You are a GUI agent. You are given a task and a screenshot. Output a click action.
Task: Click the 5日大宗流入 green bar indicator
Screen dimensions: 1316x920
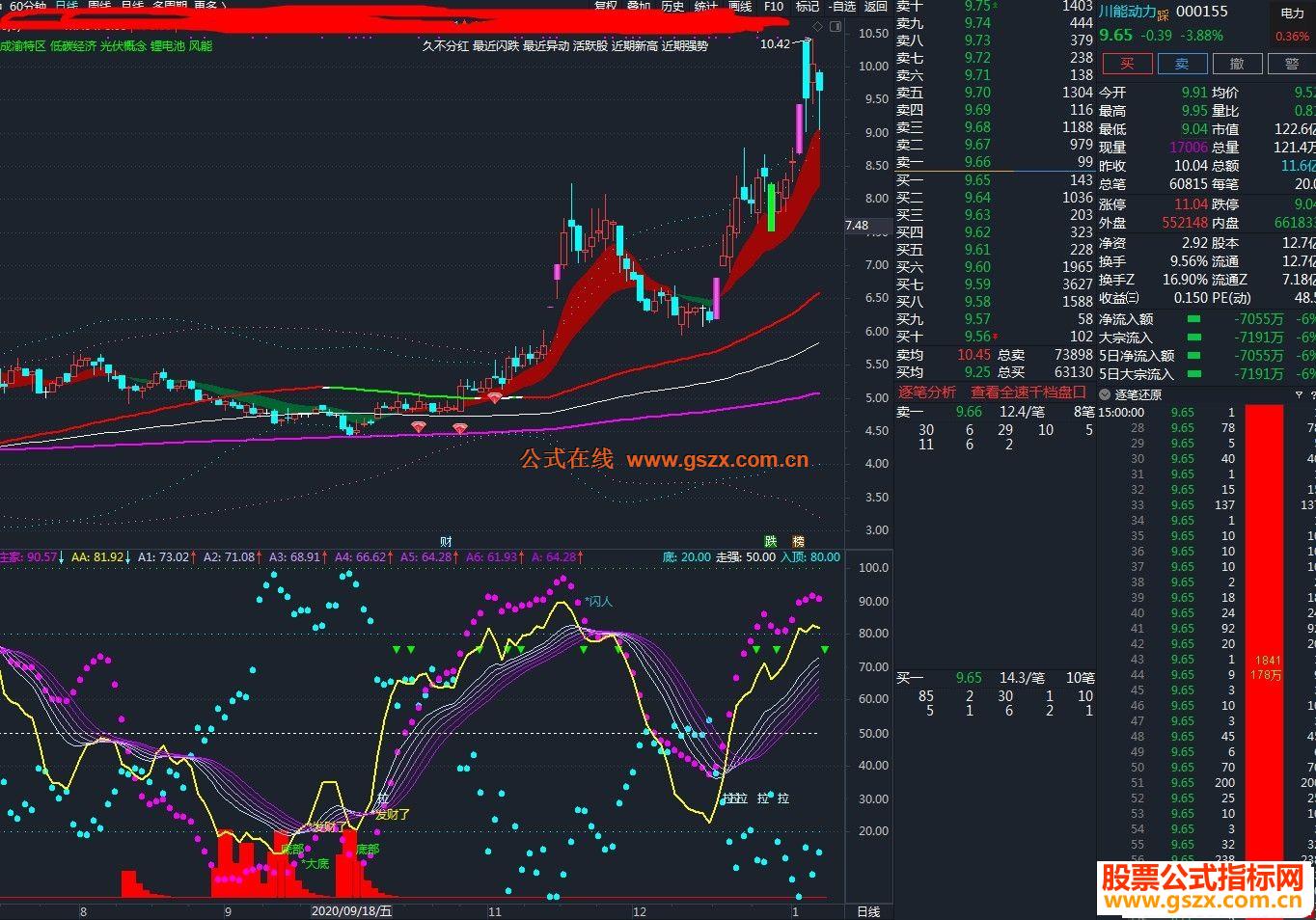(x=1193, y=374)
